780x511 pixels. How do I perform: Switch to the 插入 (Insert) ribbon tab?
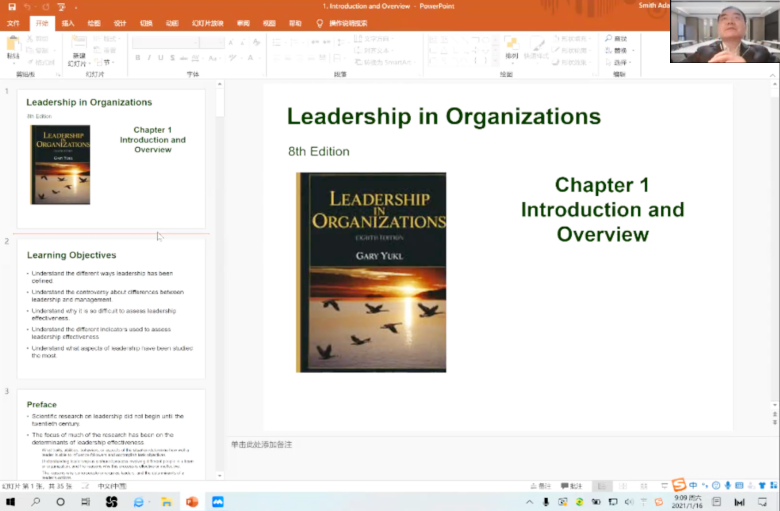pos(67,22)
